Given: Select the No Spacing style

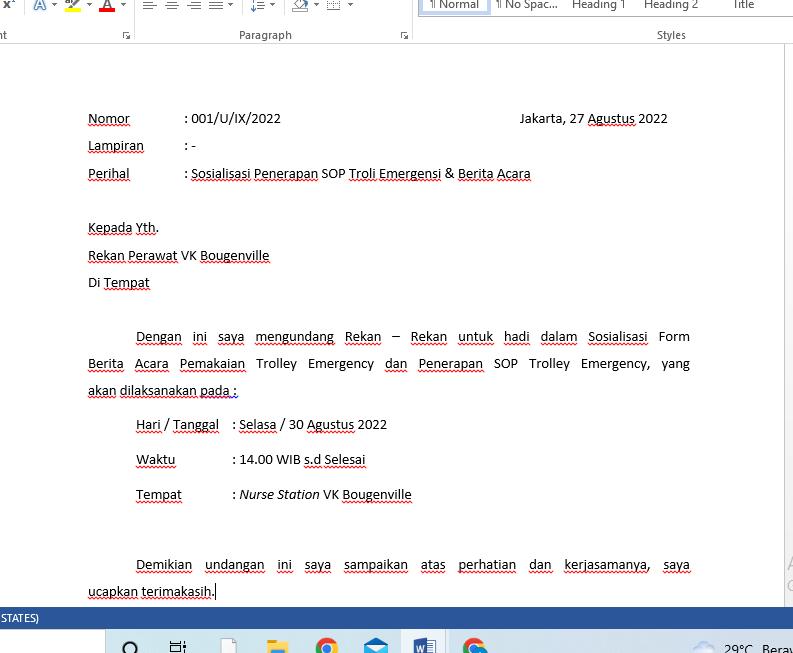Looking at the screenshot, I should [x=526, y=5].
